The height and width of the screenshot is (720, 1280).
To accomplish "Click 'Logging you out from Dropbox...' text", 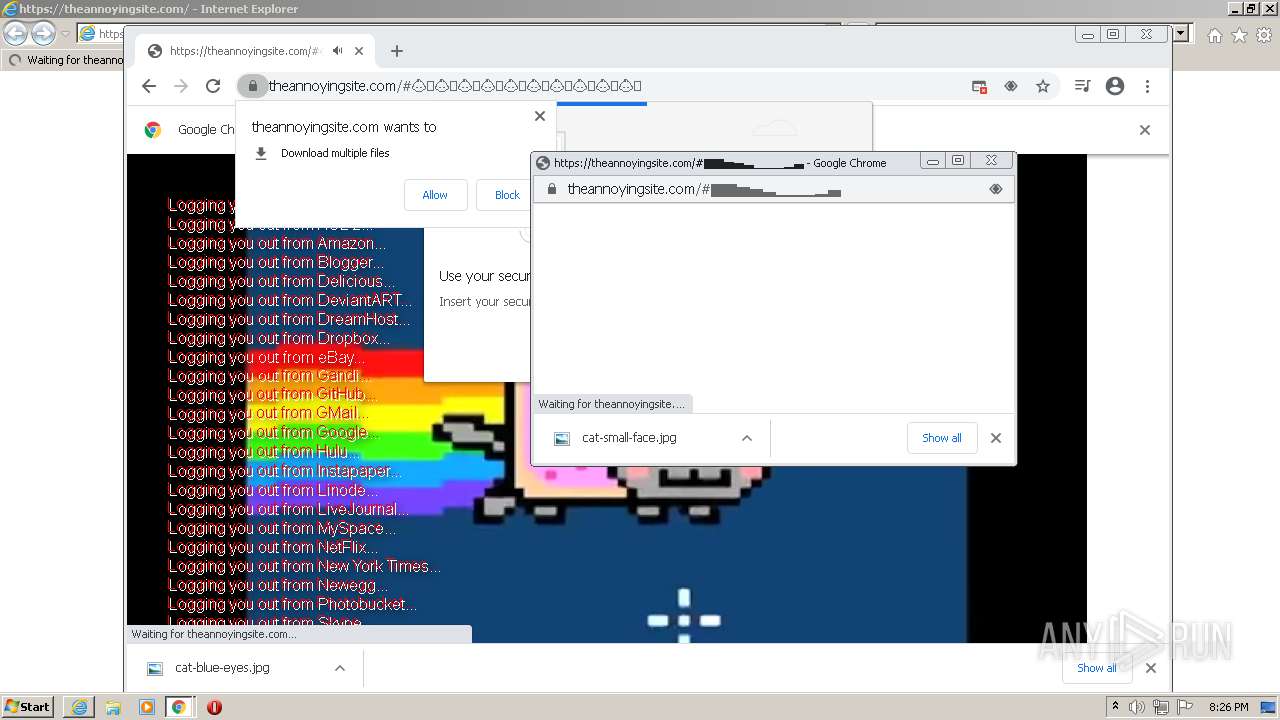I will coord(279,338).
